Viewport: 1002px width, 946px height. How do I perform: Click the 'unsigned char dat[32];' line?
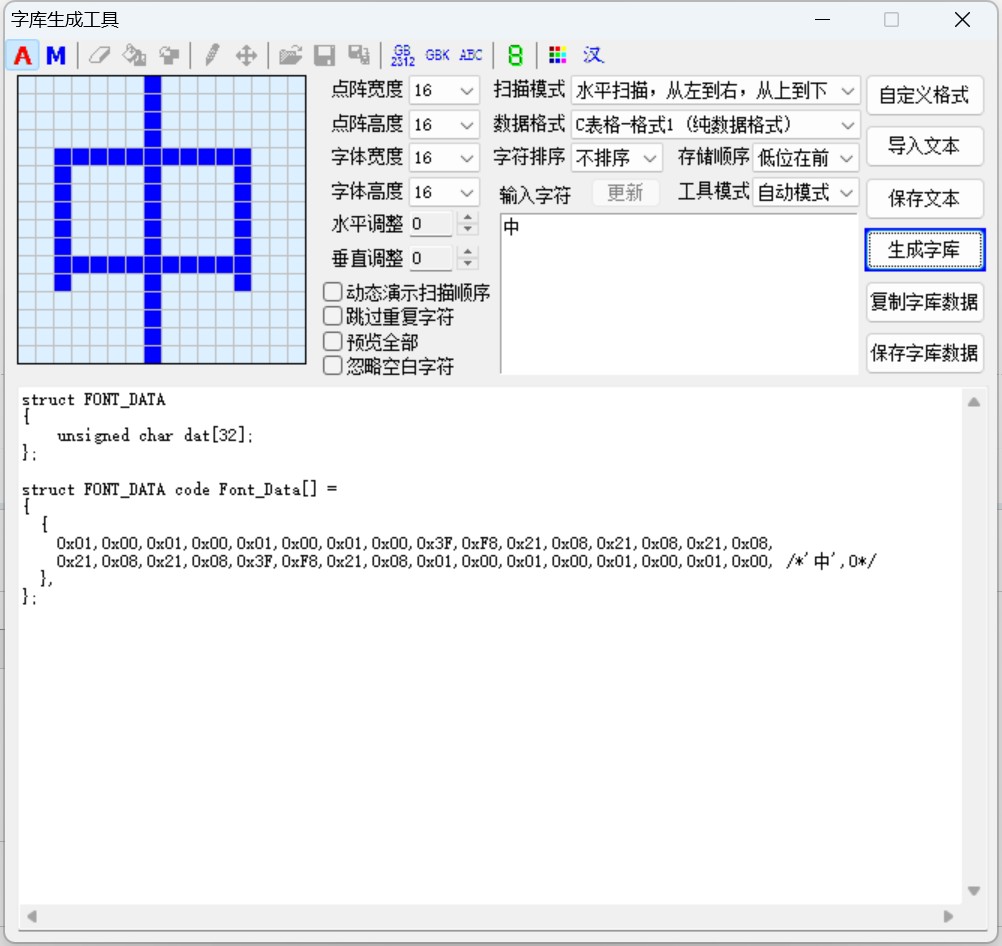pos(155,436)
